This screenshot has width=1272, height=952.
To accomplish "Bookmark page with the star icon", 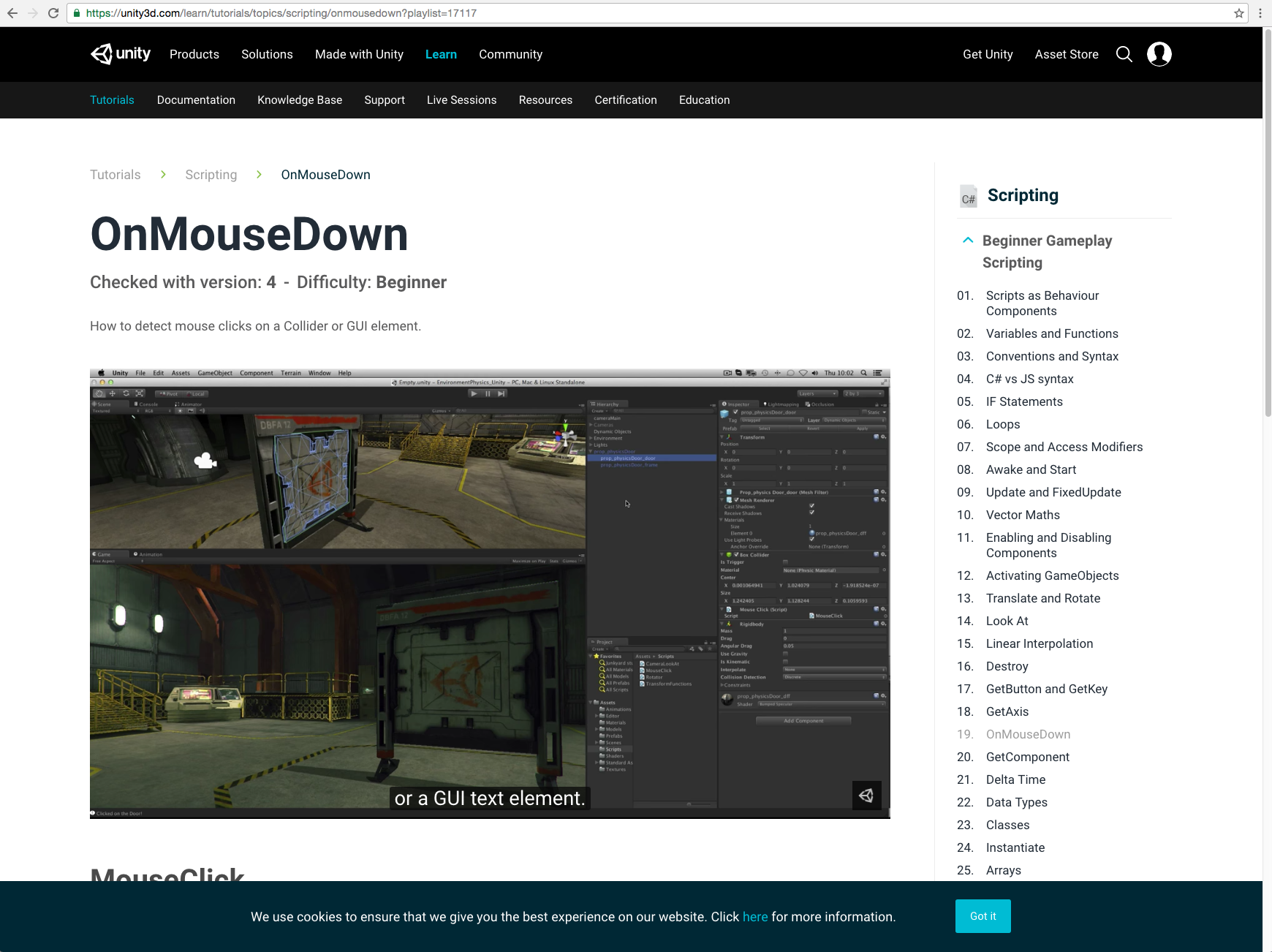I will (x=1239, y=13).
